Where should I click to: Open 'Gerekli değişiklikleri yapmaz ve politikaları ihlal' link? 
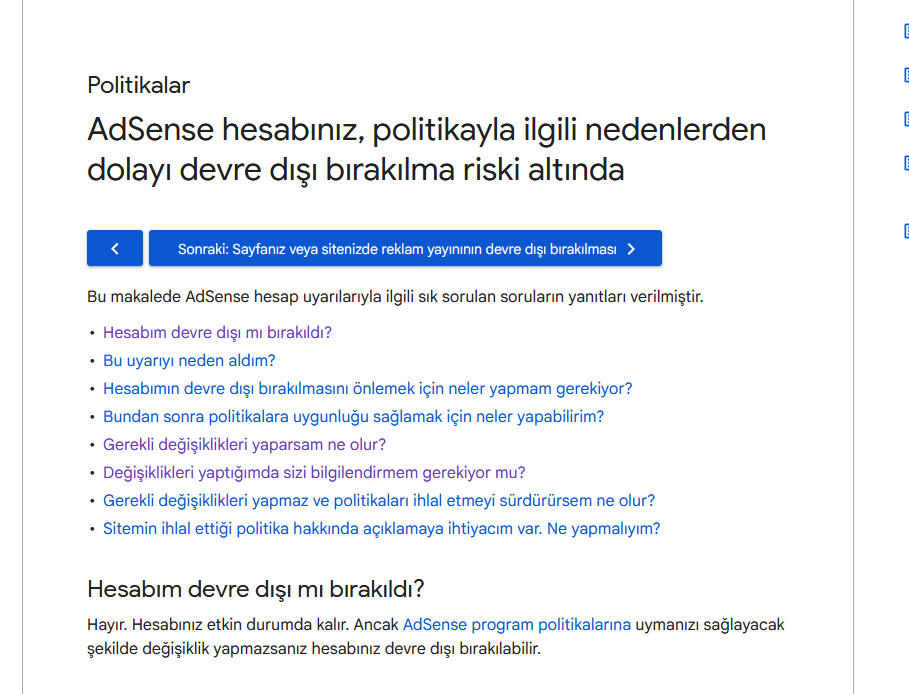tap(379, 500)
